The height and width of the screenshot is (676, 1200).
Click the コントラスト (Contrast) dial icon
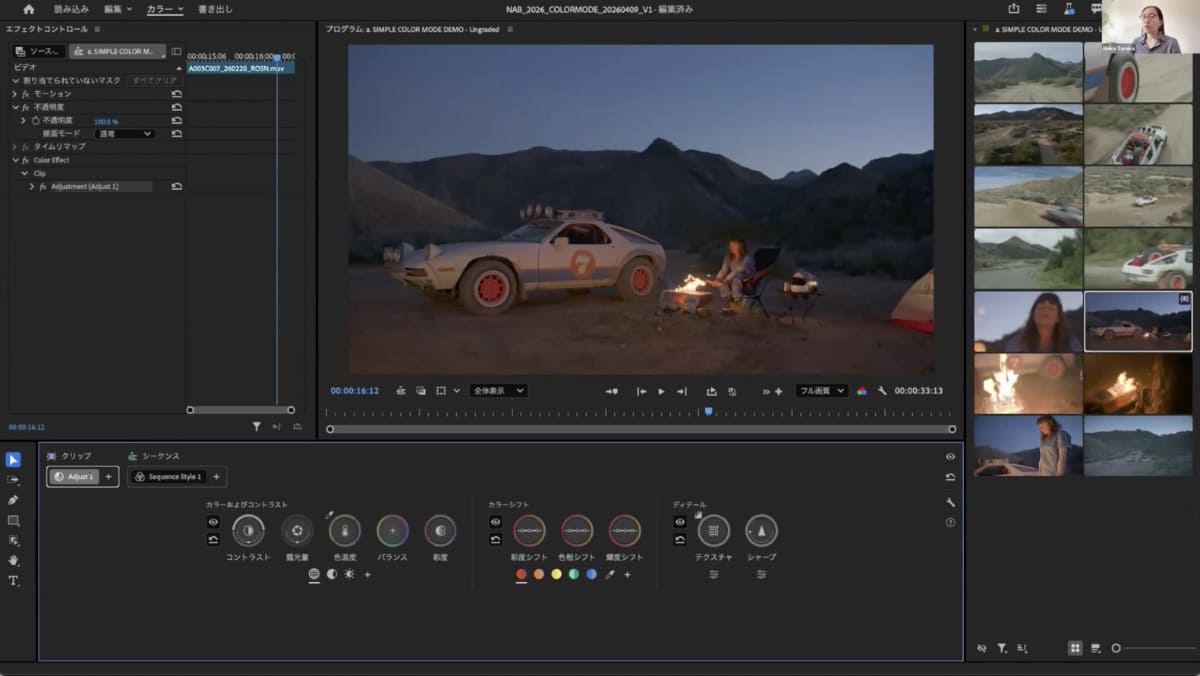[248, 531]
